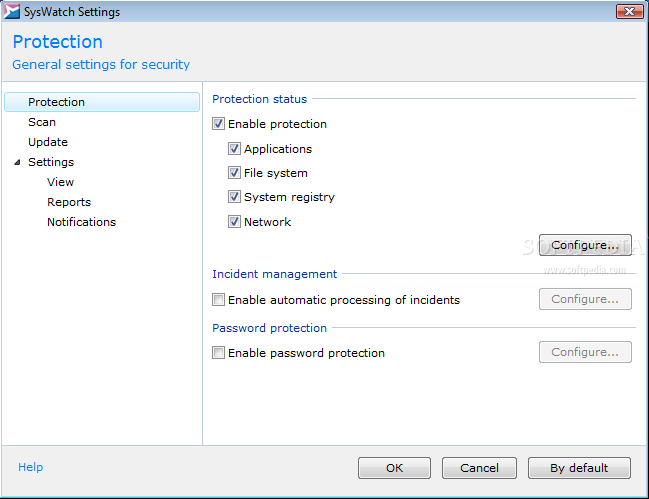
Task: Close the SysWatch Settings window
Action: pos(629,11)
